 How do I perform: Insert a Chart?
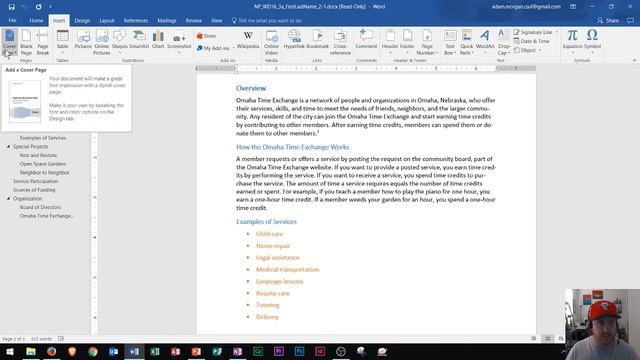(158, 40)
